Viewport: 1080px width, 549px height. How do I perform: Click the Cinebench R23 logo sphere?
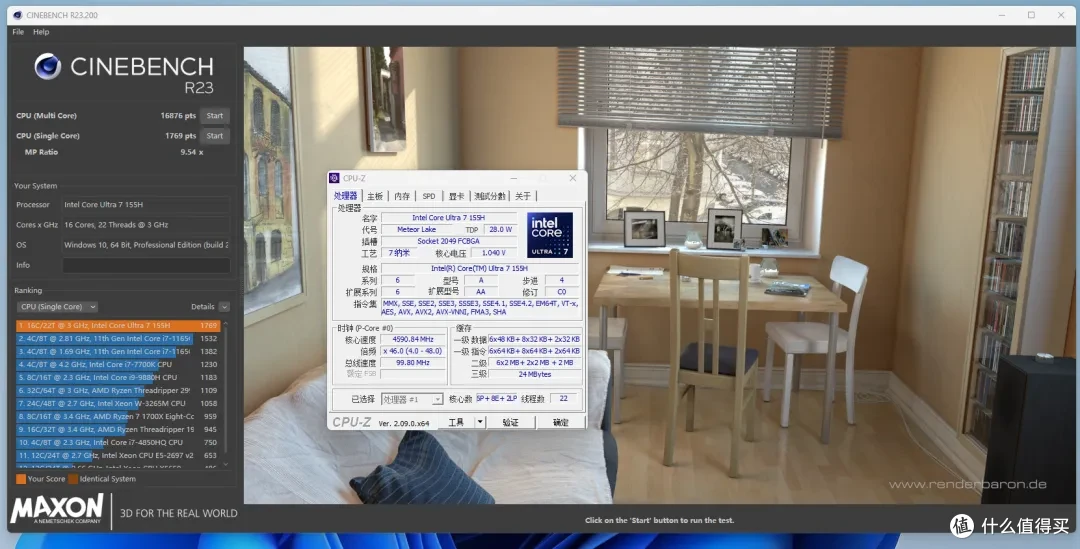point(48,67)
